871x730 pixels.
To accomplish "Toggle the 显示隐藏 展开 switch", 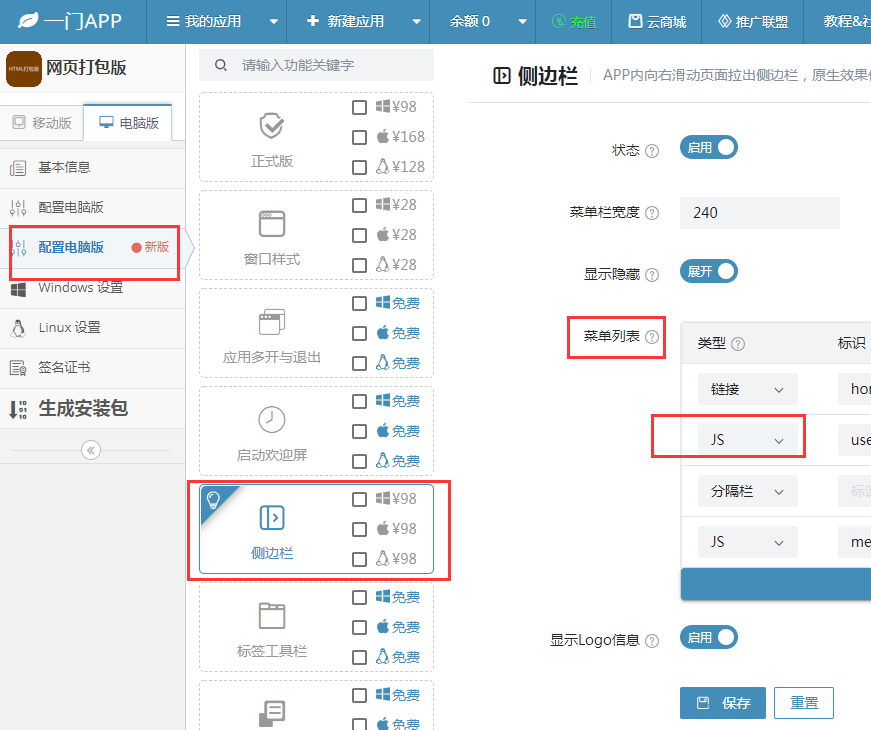I will (x=708, y=271).
